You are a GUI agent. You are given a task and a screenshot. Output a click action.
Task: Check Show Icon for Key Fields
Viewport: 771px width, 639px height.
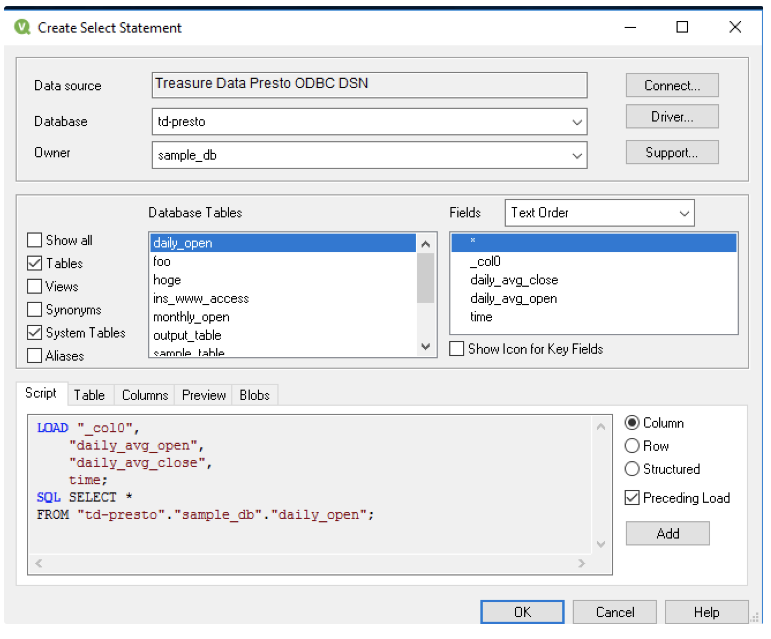[x=457, y=349]
